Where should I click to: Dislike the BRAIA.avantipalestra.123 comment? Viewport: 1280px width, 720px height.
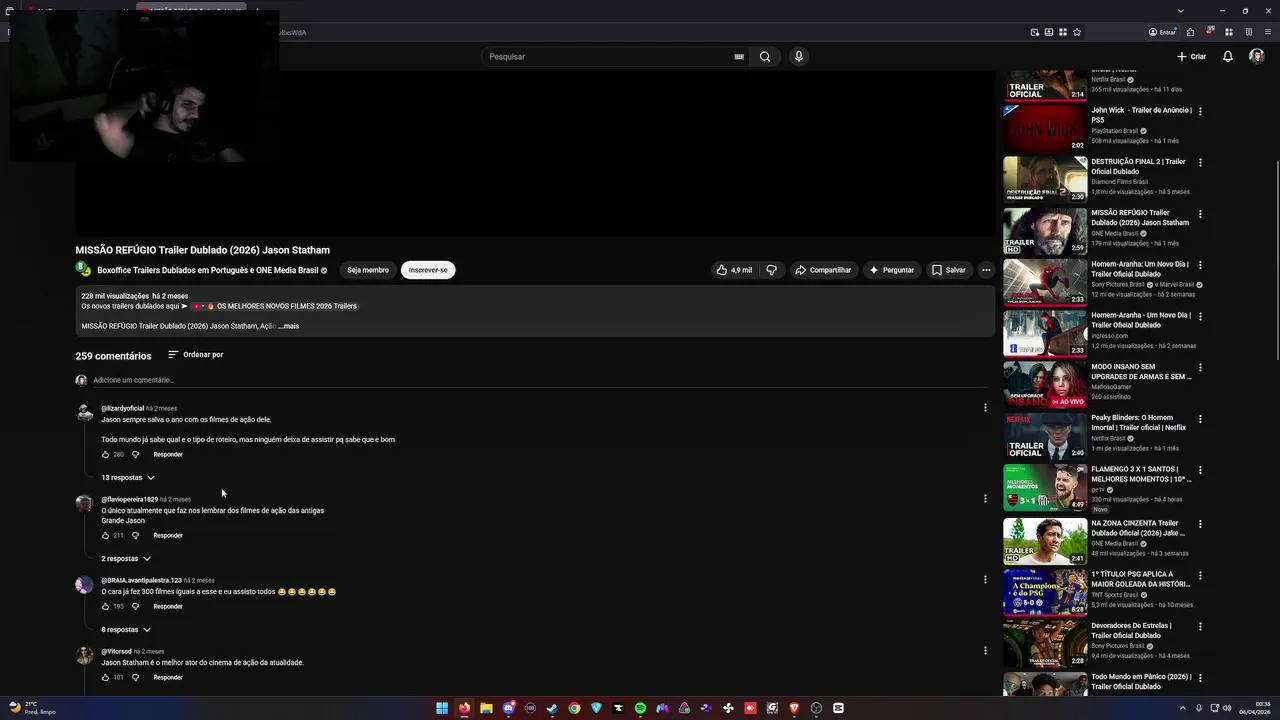[136, 607]
